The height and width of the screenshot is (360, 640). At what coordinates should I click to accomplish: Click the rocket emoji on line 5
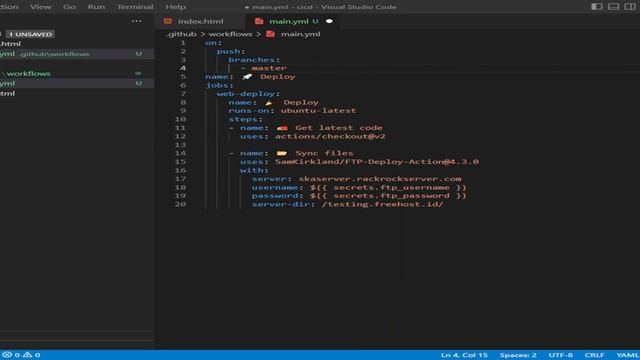[x=247, y=77]
